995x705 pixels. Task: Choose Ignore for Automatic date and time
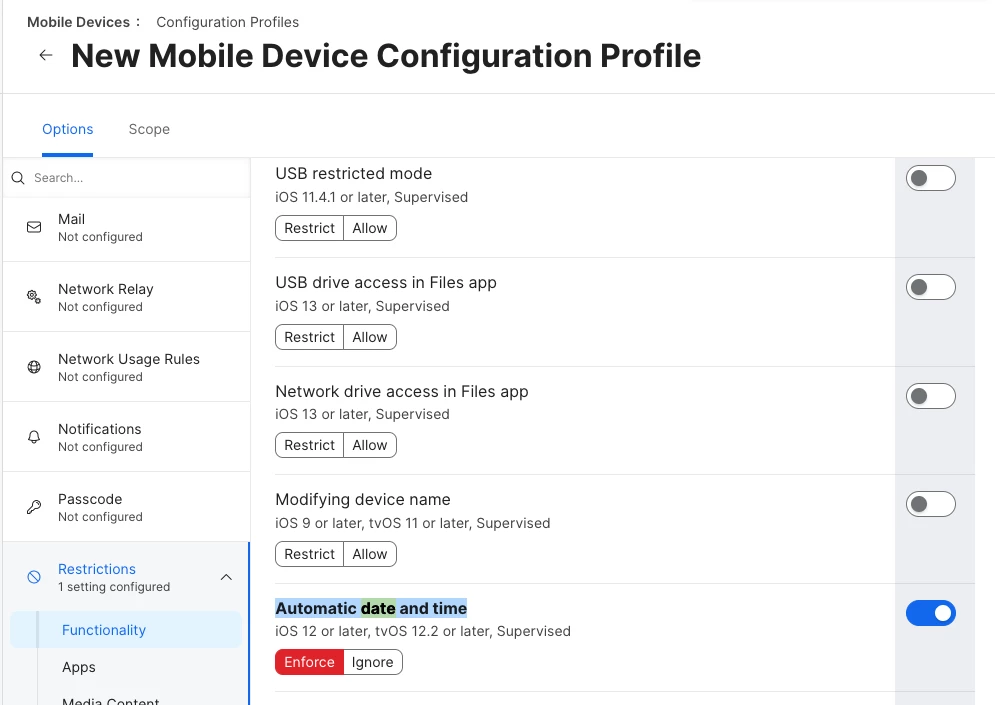tap(372, 662)
